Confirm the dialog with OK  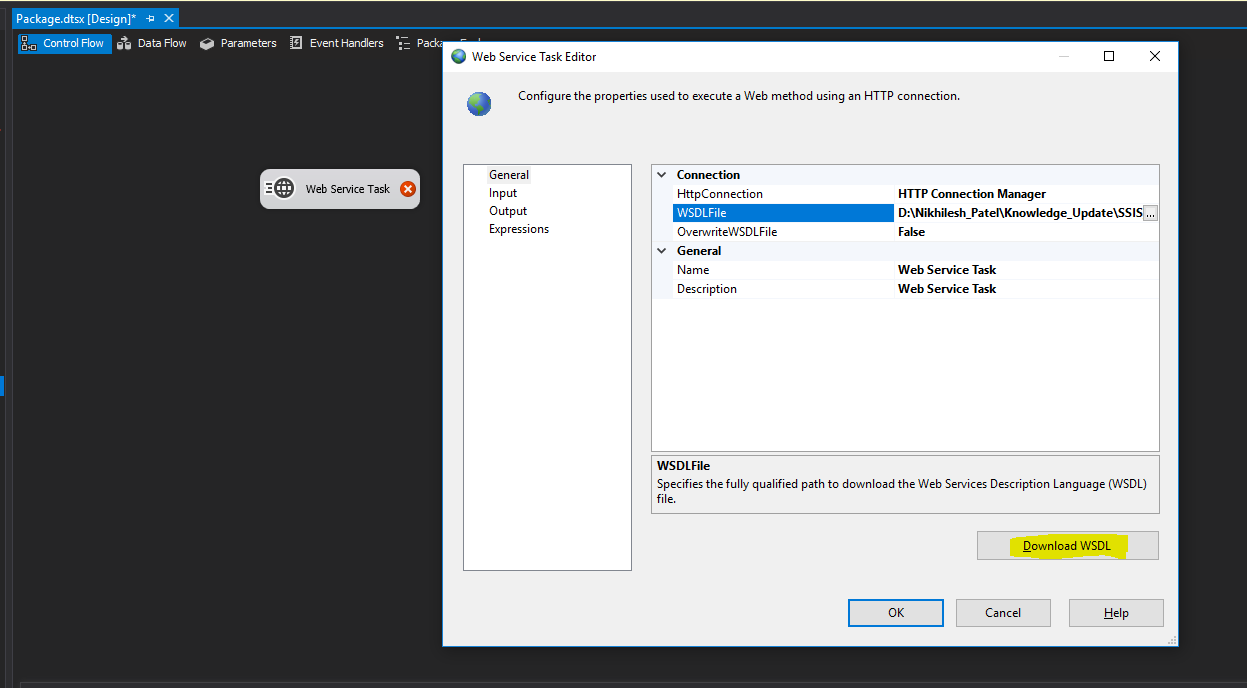[895, 613]
